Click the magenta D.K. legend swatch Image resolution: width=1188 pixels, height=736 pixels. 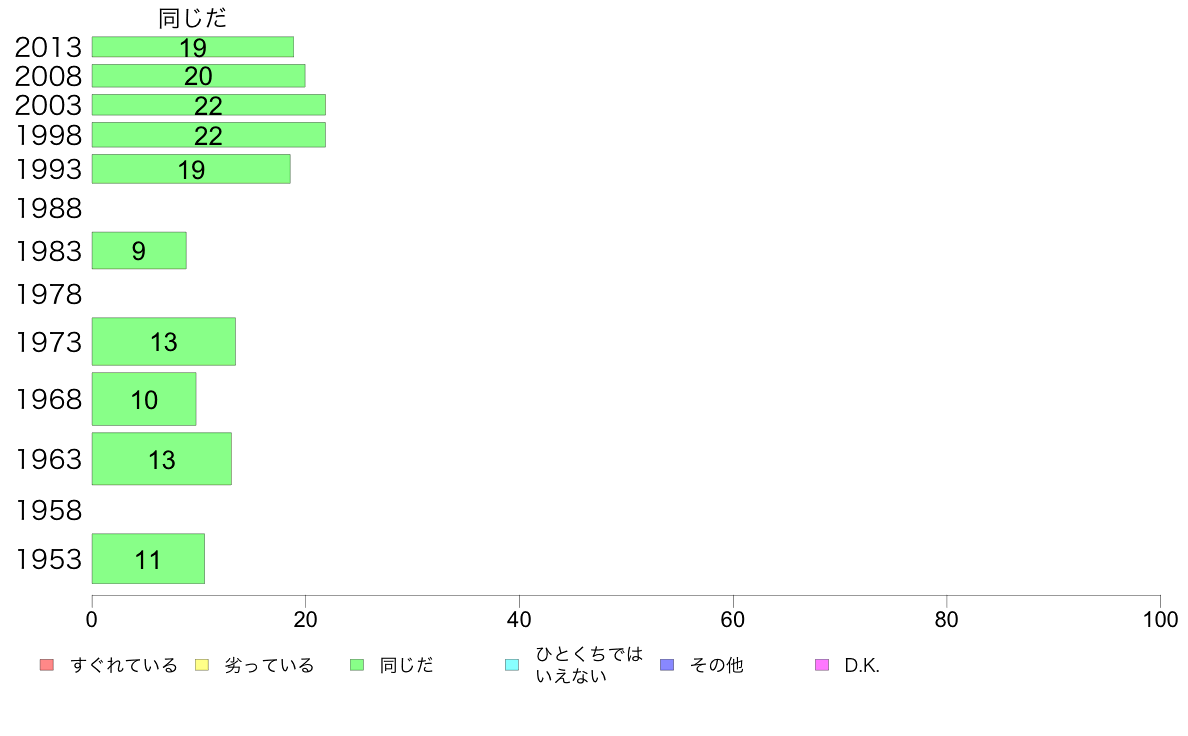click(x=822, y=665)
